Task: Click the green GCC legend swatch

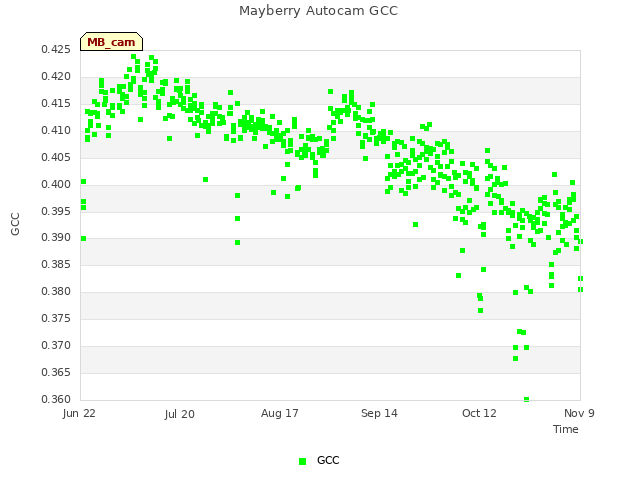Action: (x=302, y=461)
